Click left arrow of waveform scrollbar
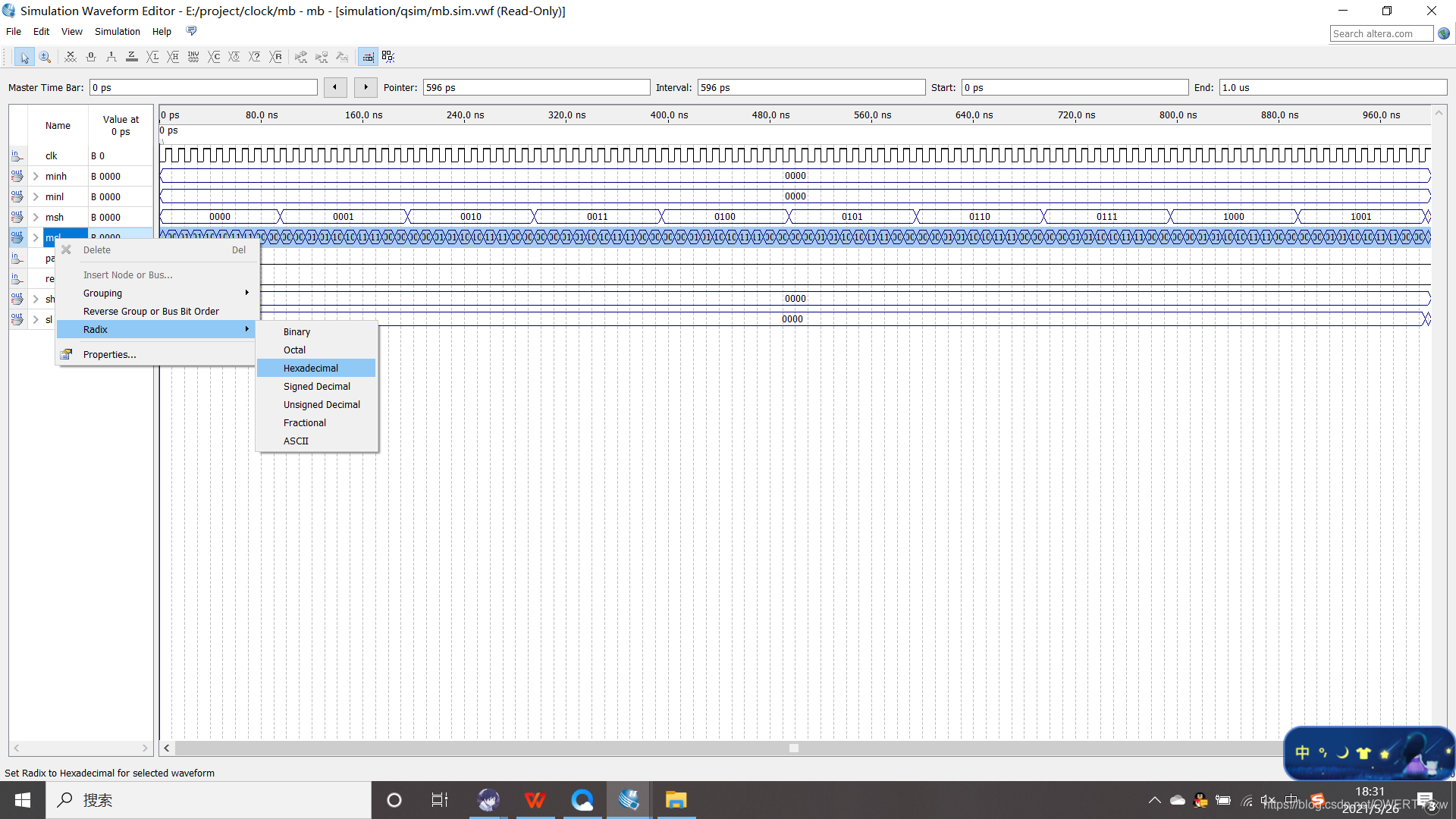Viewport: 1456px width, 819px height. (167, 748)
